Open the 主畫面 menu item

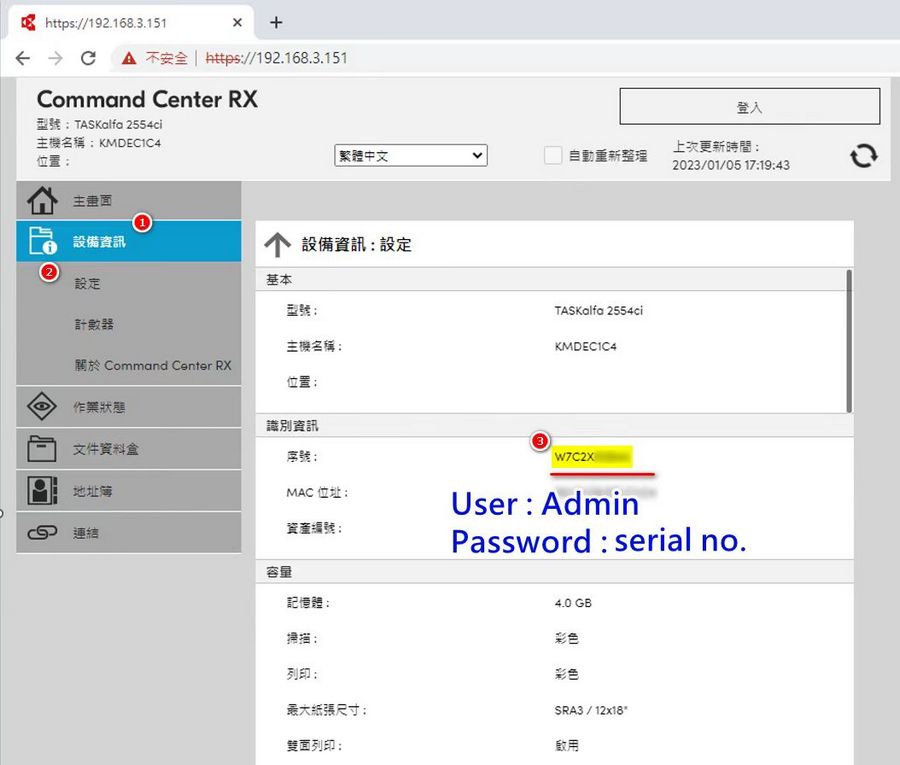click(x=129, y=201)
